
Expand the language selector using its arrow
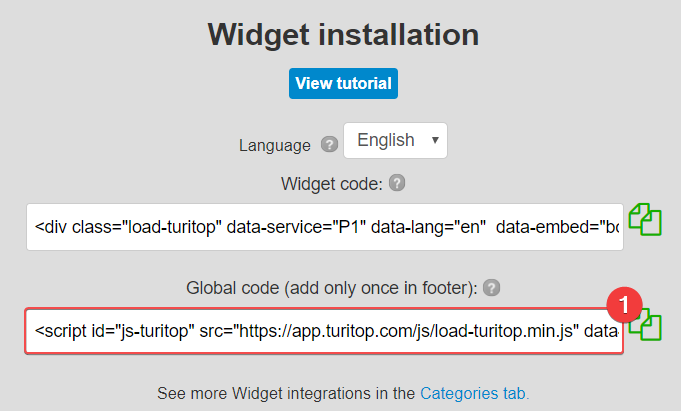(435, 140)
